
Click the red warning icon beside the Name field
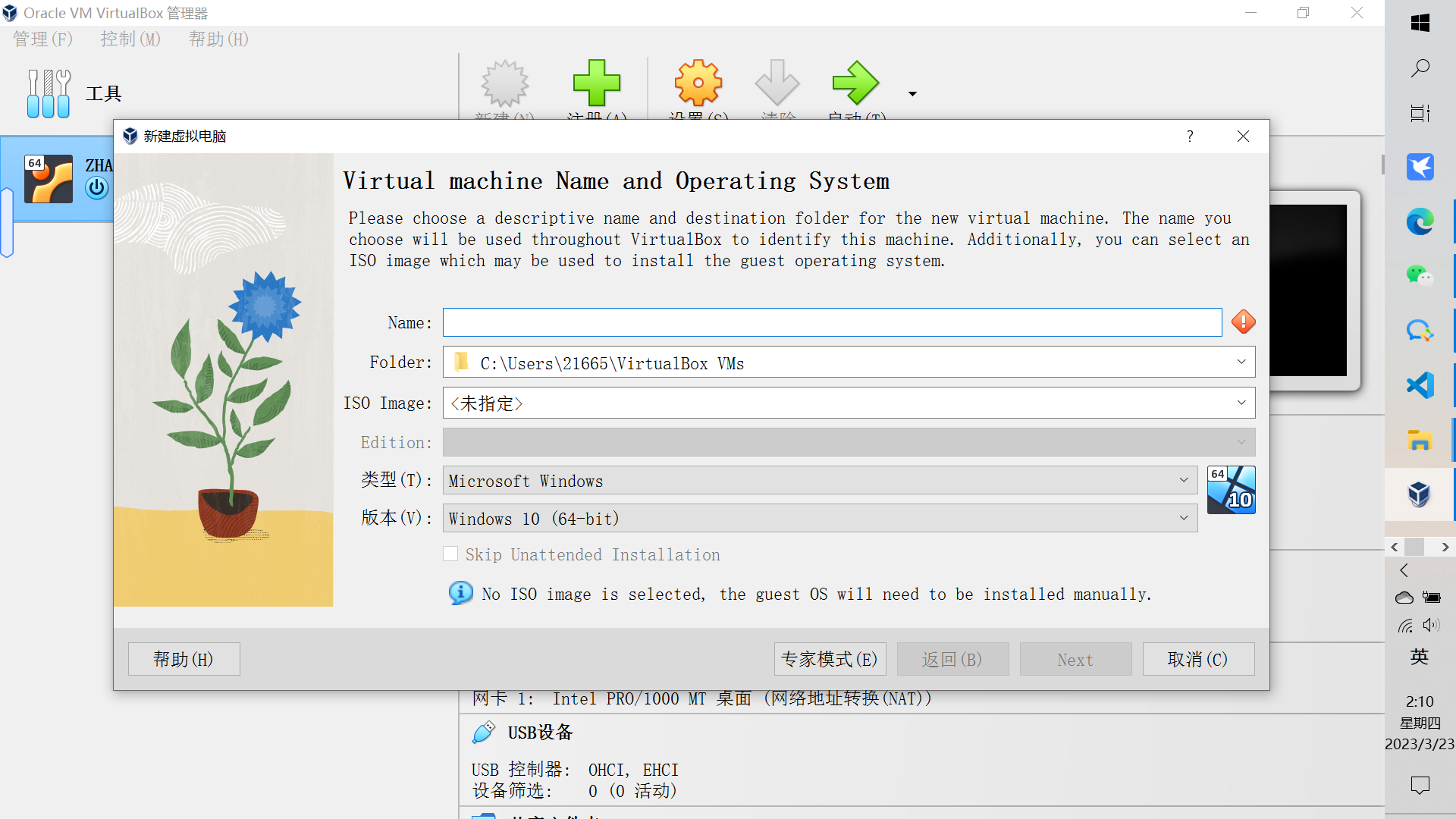click(1243, 322)
